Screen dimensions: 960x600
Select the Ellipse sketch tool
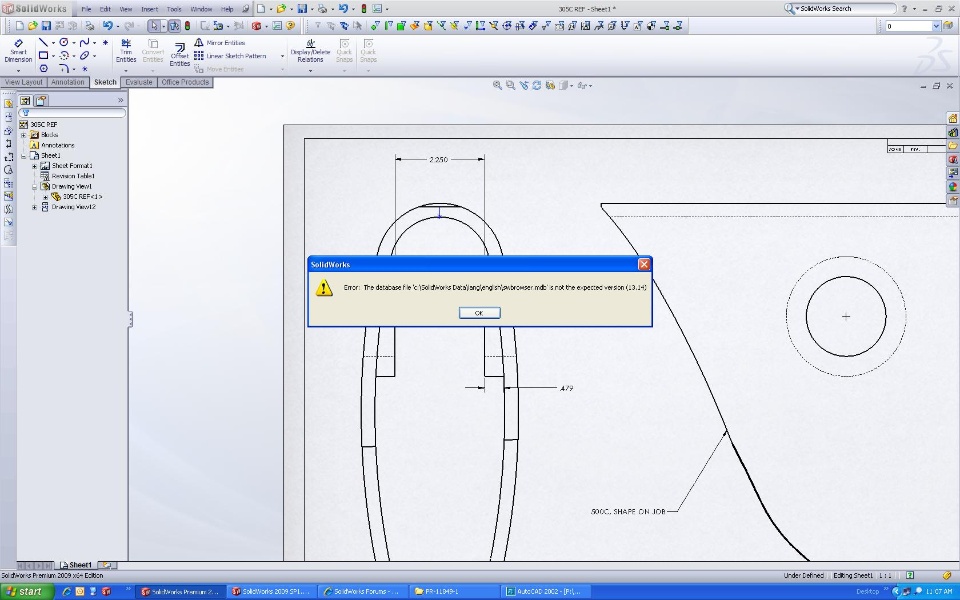pos(84,56)
